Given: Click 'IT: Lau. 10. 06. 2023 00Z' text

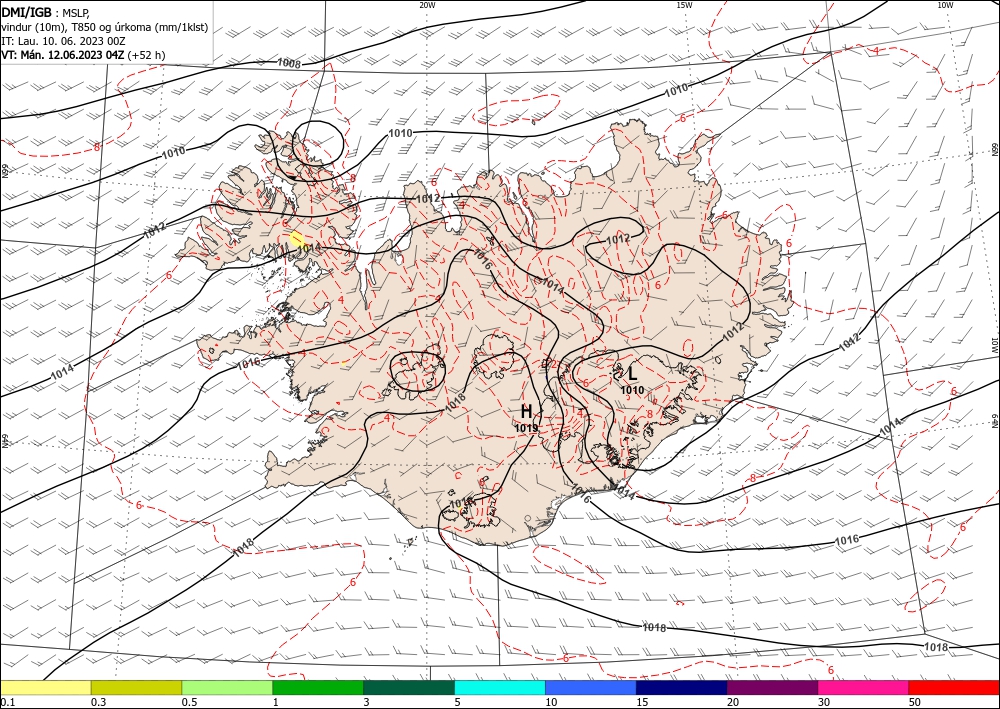Looking at the screenshot, I should tap(63, 41).
